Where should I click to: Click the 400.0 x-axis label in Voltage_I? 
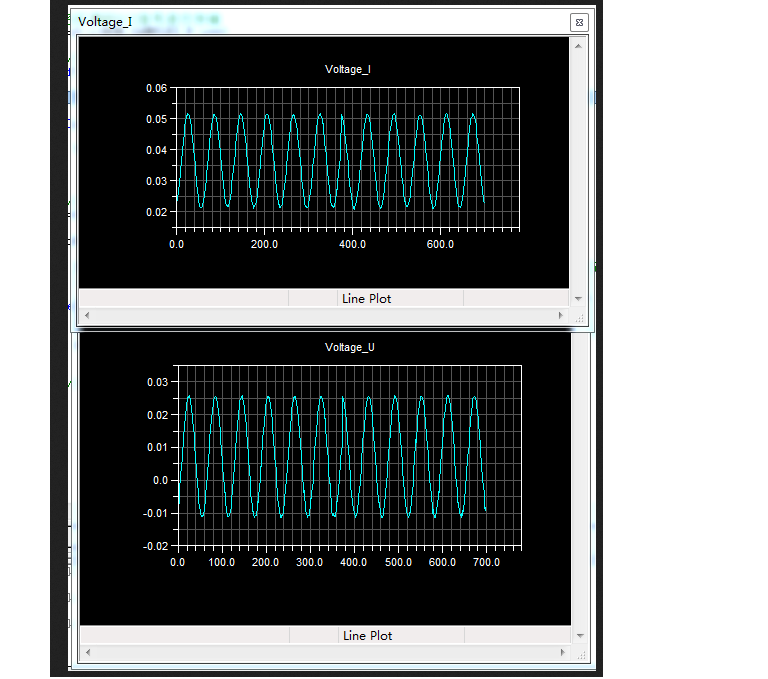pos(353,244)
